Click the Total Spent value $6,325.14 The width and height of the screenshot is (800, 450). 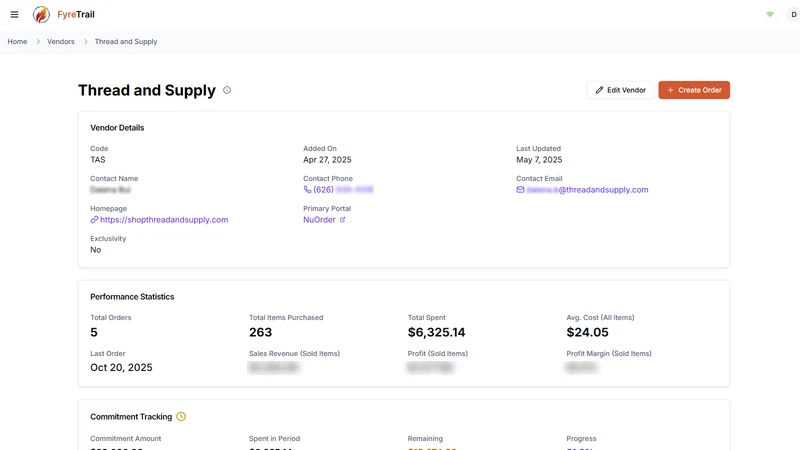coord(436,332)
